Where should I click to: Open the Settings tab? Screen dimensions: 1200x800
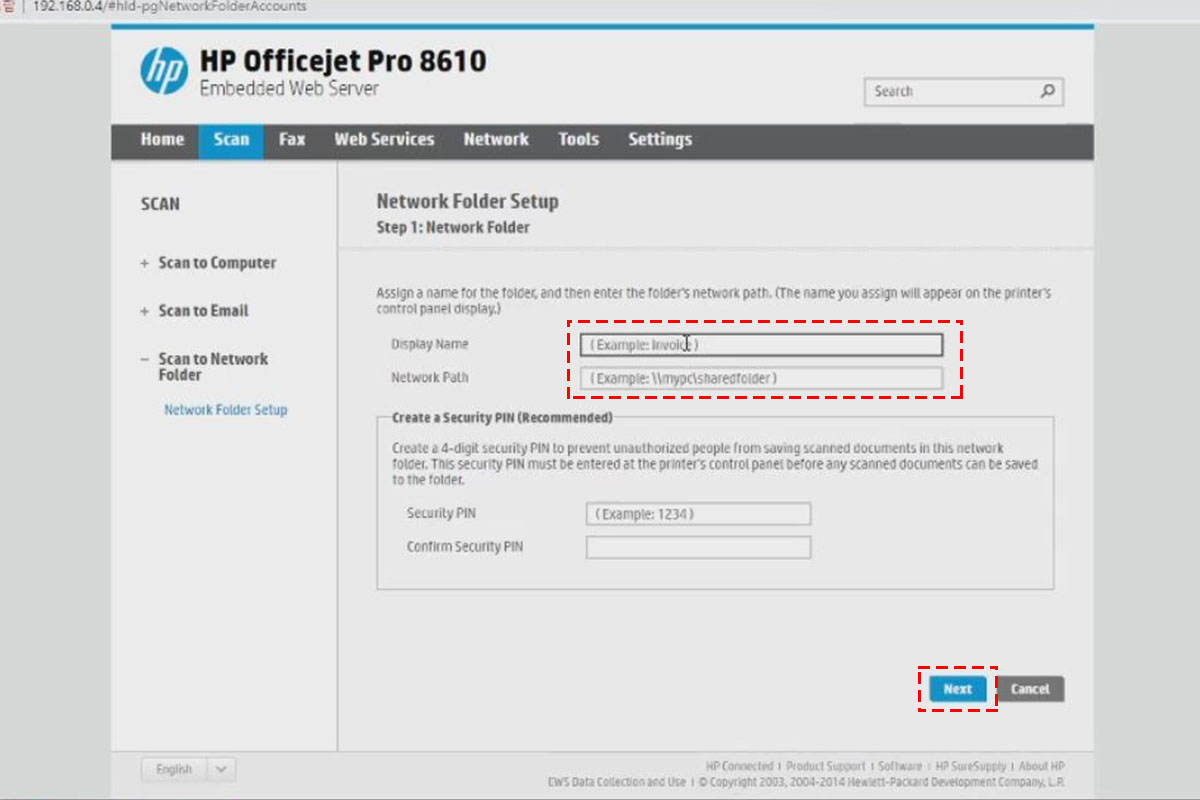(x=660, y=140)
